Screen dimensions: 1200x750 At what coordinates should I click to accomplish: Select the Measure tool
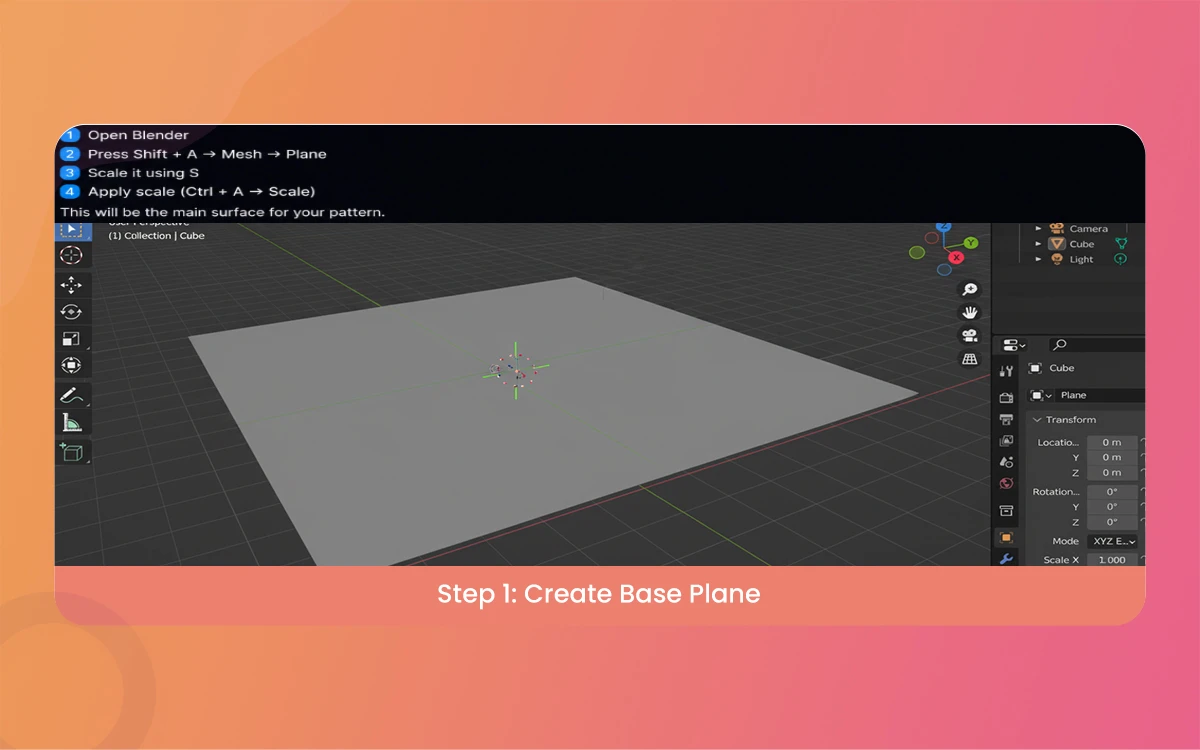coord(71,422)
